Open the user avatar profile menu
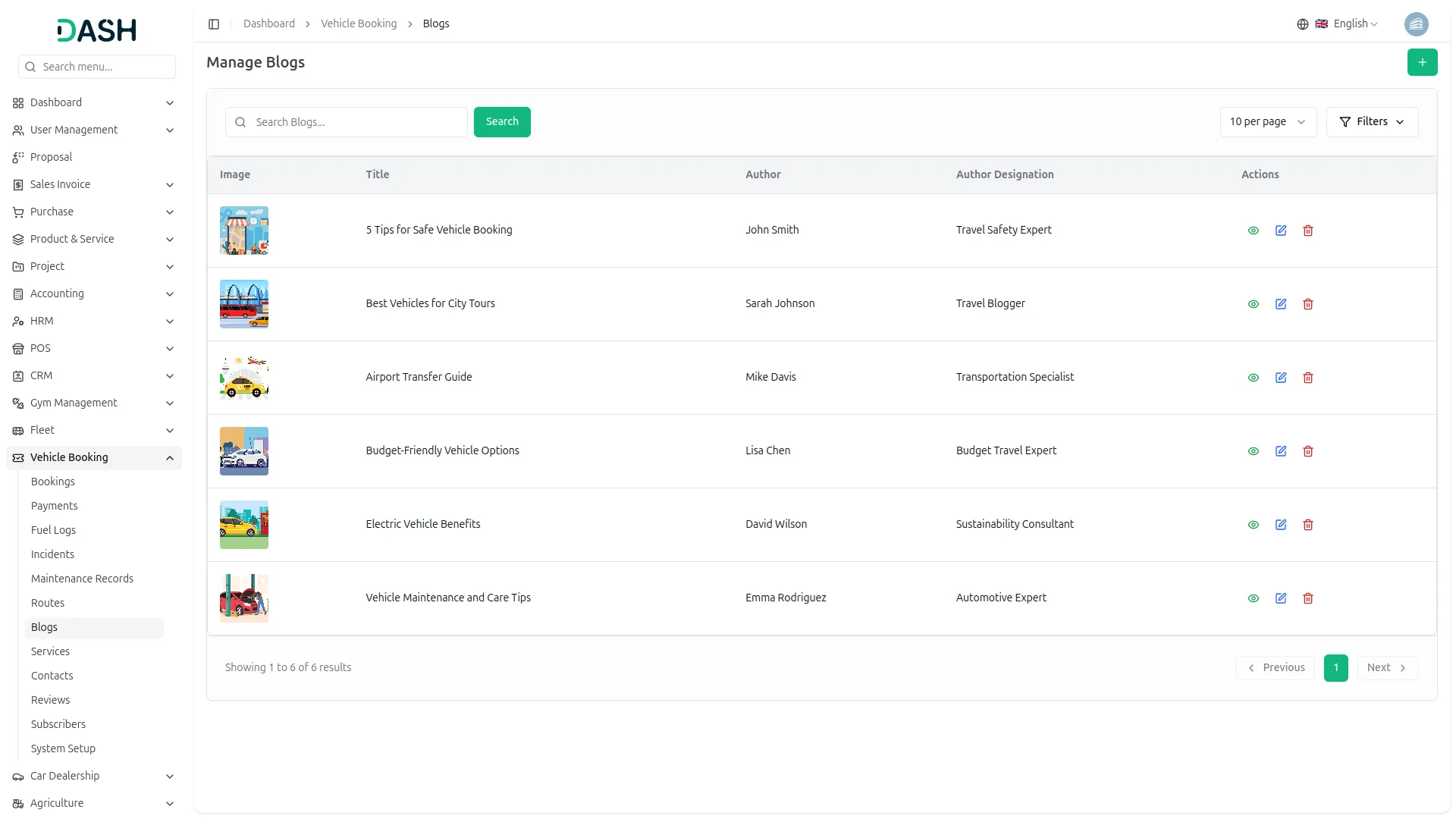This screenshot has width=1456, height=819. pyautogui.click(x=1416, y=24)
